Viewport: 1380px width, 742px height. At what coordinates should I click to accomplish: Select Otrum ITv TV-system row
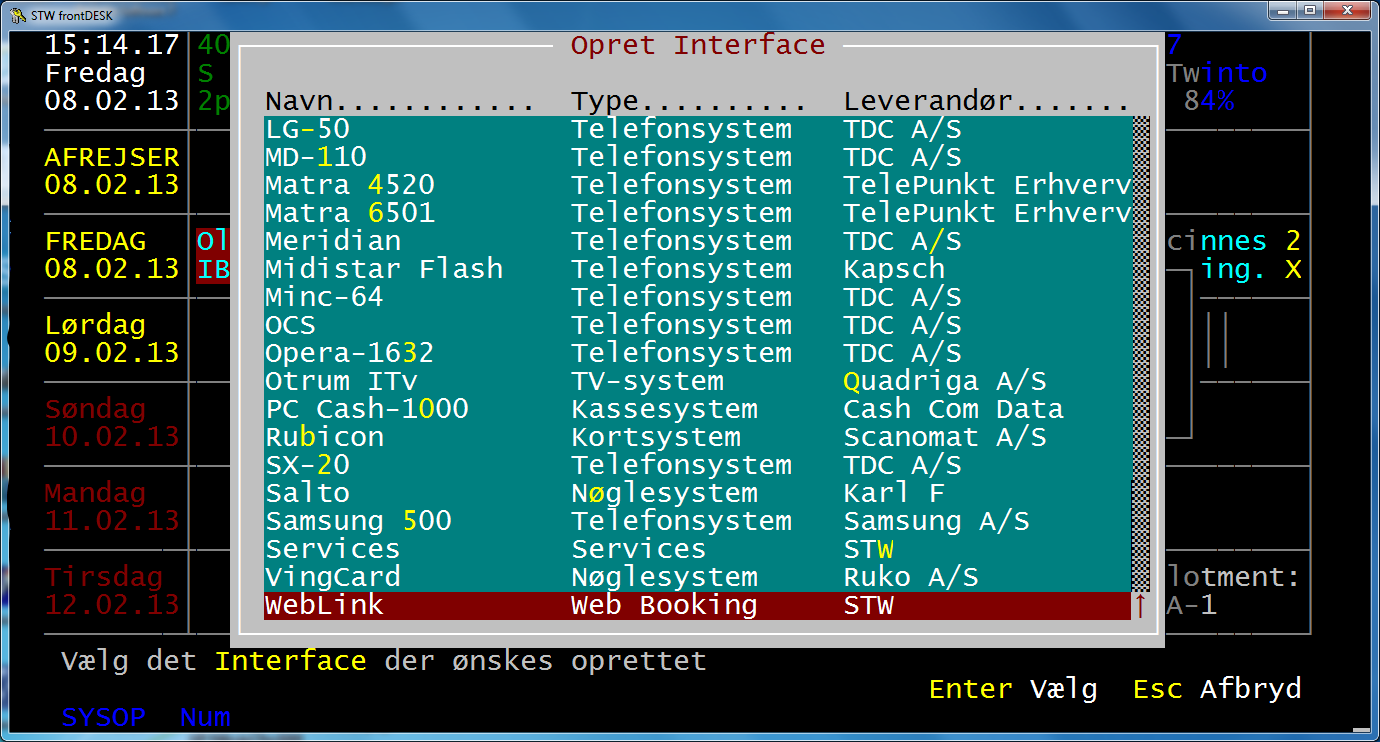(697, 381)
